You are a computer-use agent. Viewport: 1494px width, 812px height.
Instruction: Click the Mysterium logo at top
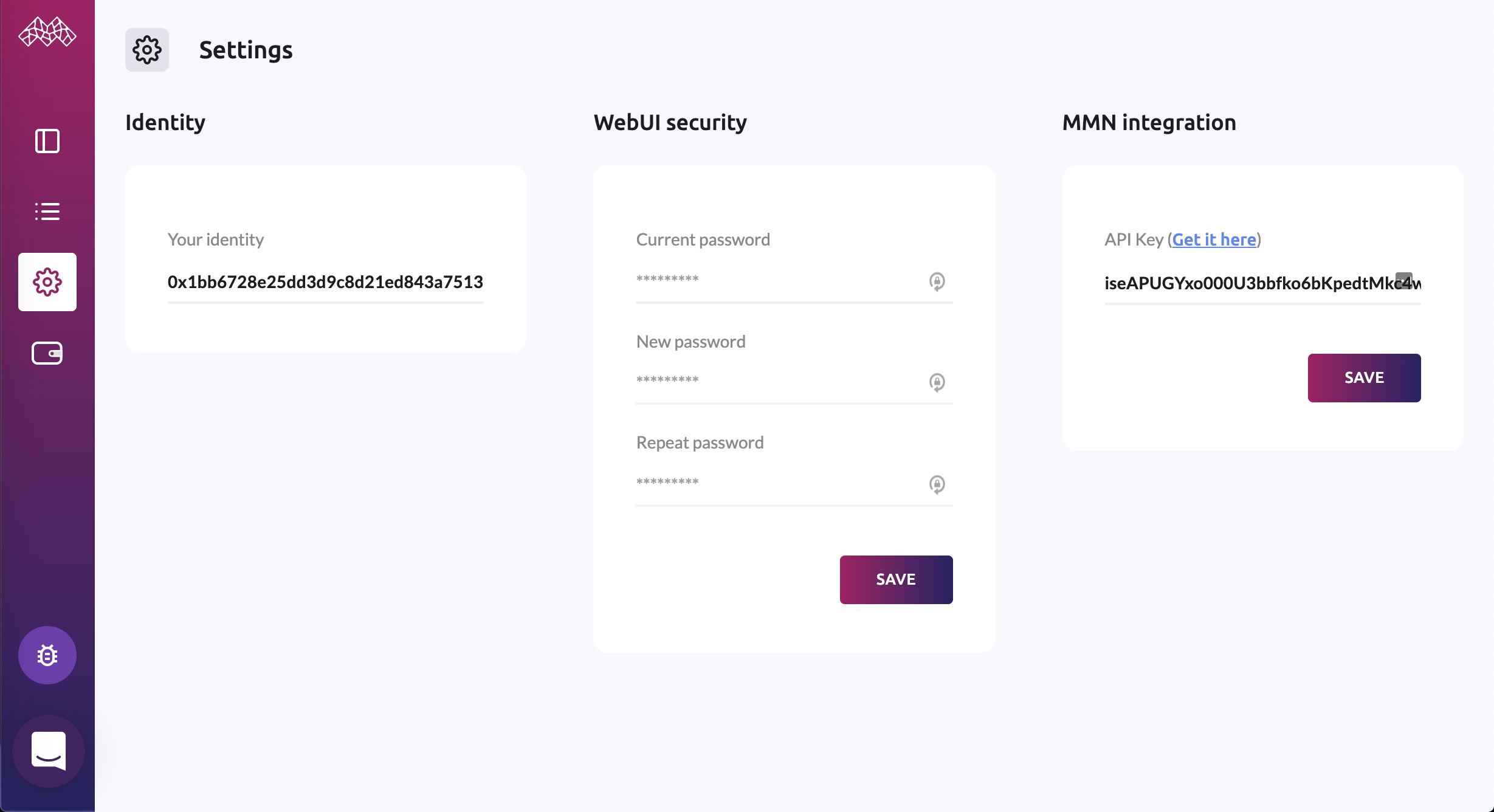pos(47,32)
